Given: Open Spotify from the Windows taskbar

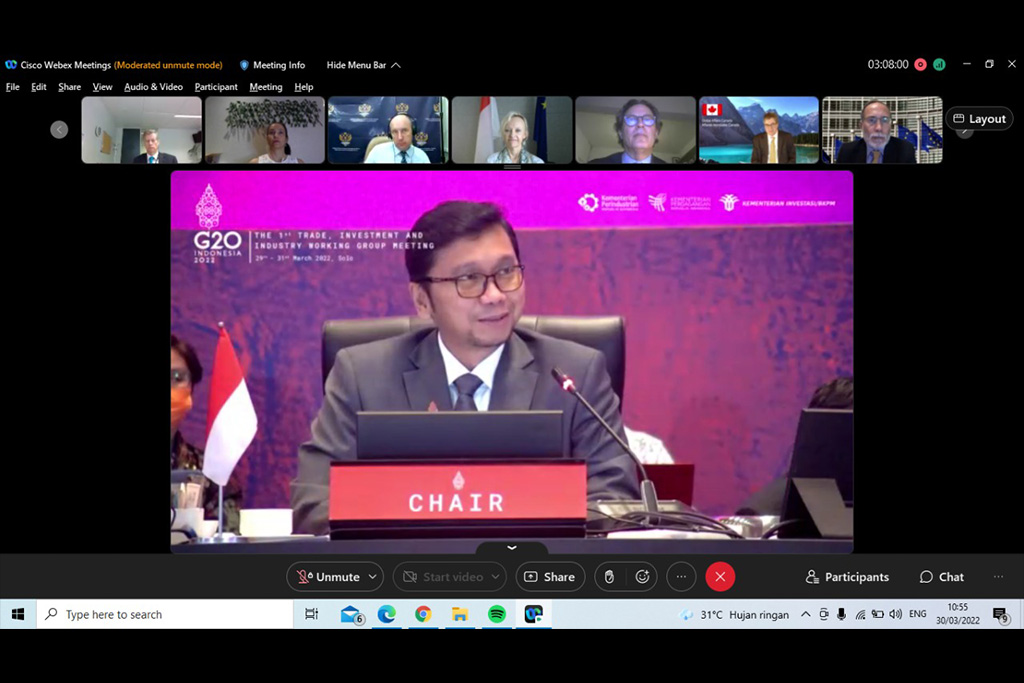Looking at the screenshot, I should point(496,614).
